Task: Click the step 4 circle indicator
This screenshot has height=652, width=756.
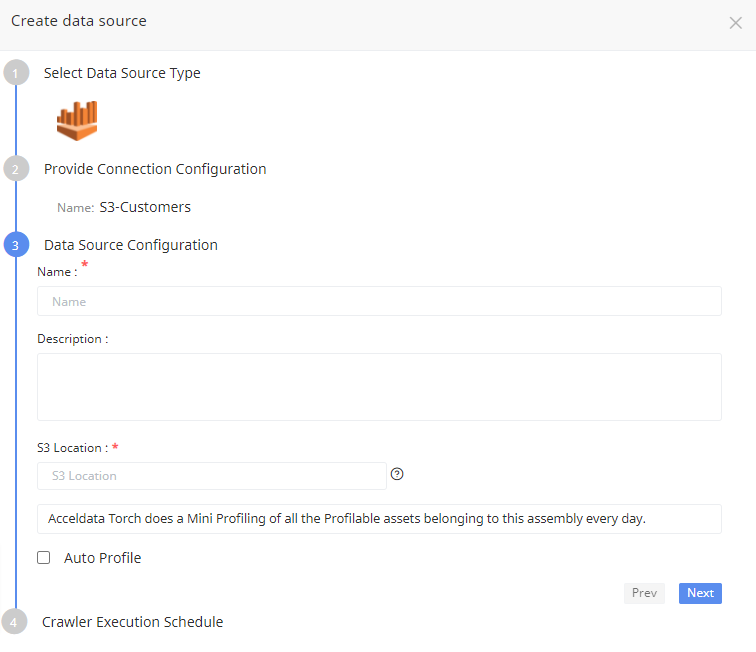Action: click(15, 622)
